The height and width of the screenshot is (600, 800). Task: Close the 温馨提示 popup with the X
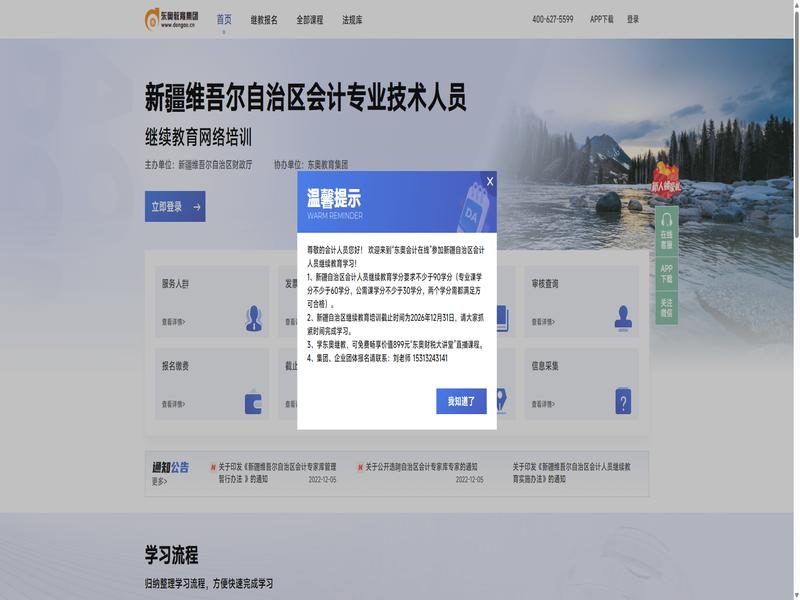point(489,181)
